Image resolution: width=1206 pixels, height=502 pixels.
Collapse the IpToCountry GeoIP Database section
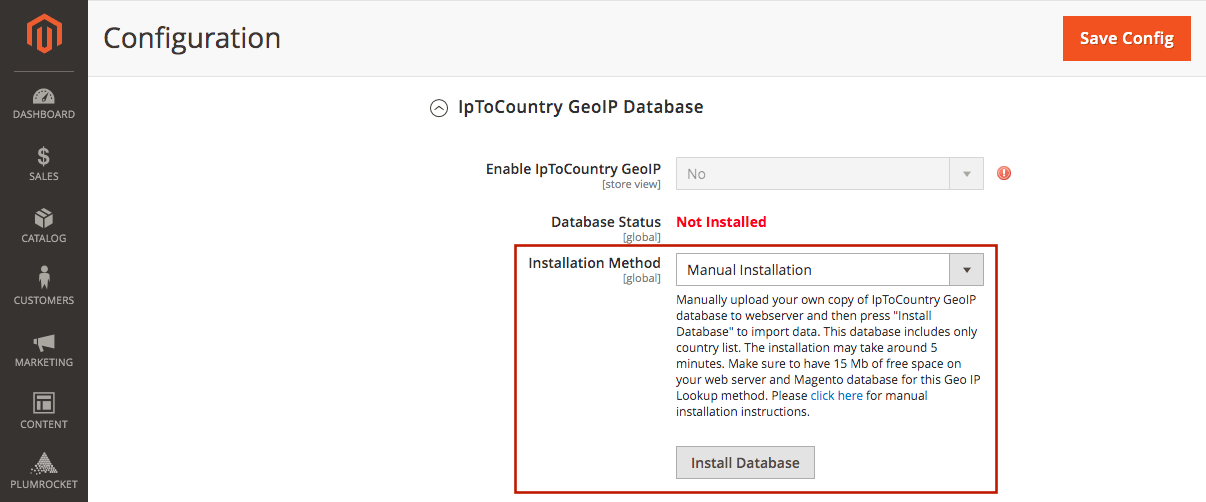[438, 108]
